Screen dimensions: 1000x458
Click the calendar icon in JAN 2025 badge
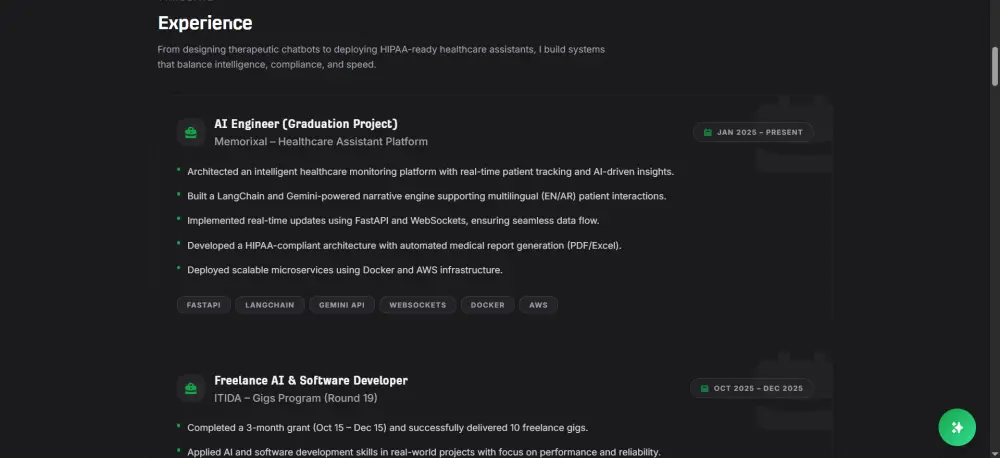707,132
